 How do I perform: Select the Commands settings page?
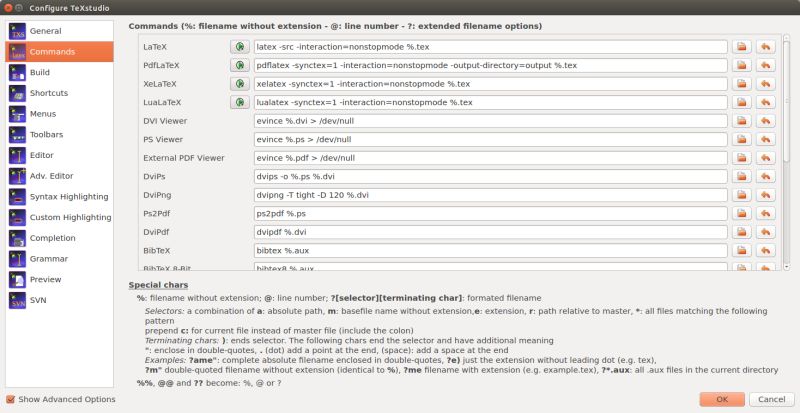pos(59,52)
